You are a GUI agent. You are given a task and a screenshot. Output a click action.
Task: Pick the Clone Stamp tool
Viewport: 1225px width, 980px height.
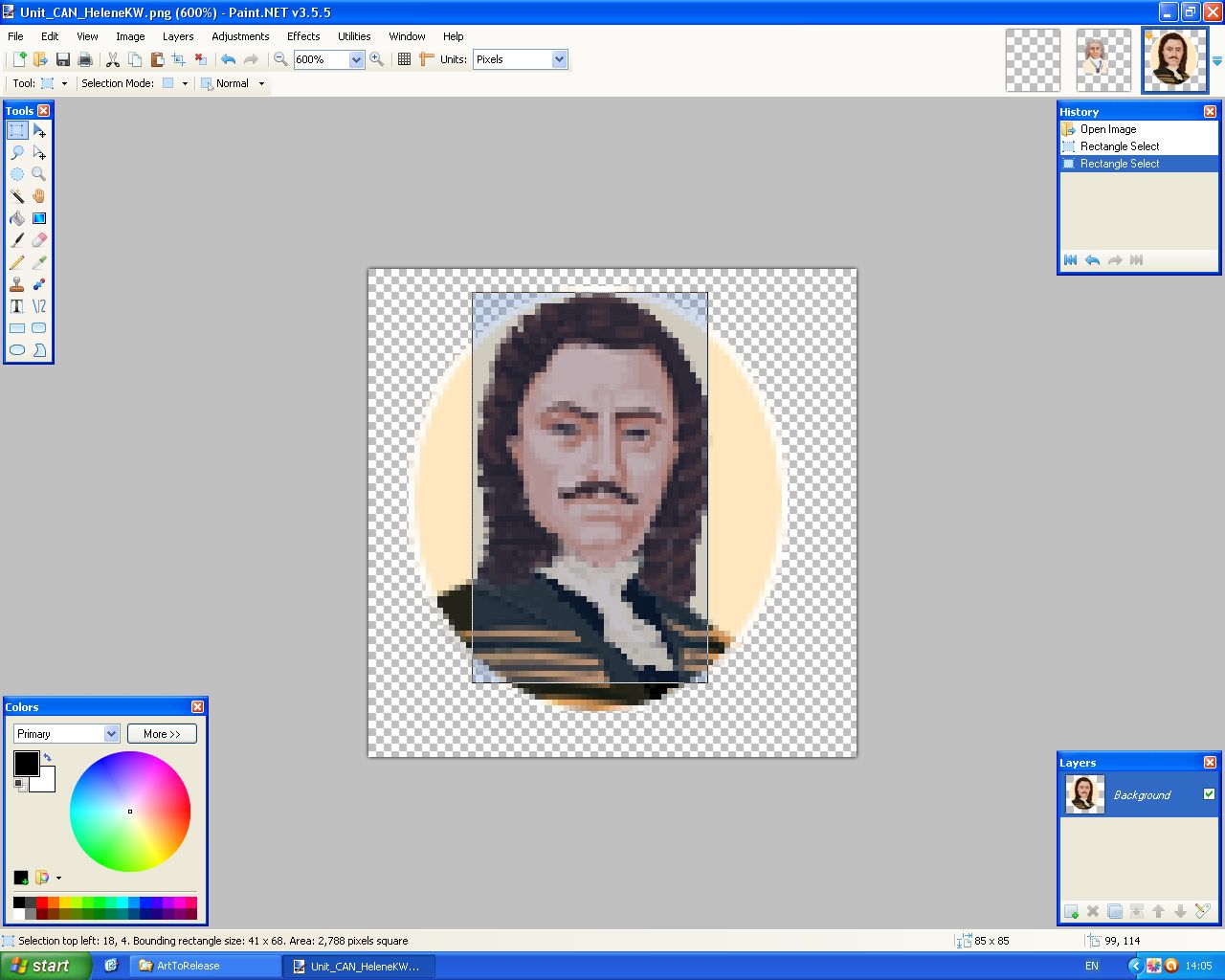(17, 284)
